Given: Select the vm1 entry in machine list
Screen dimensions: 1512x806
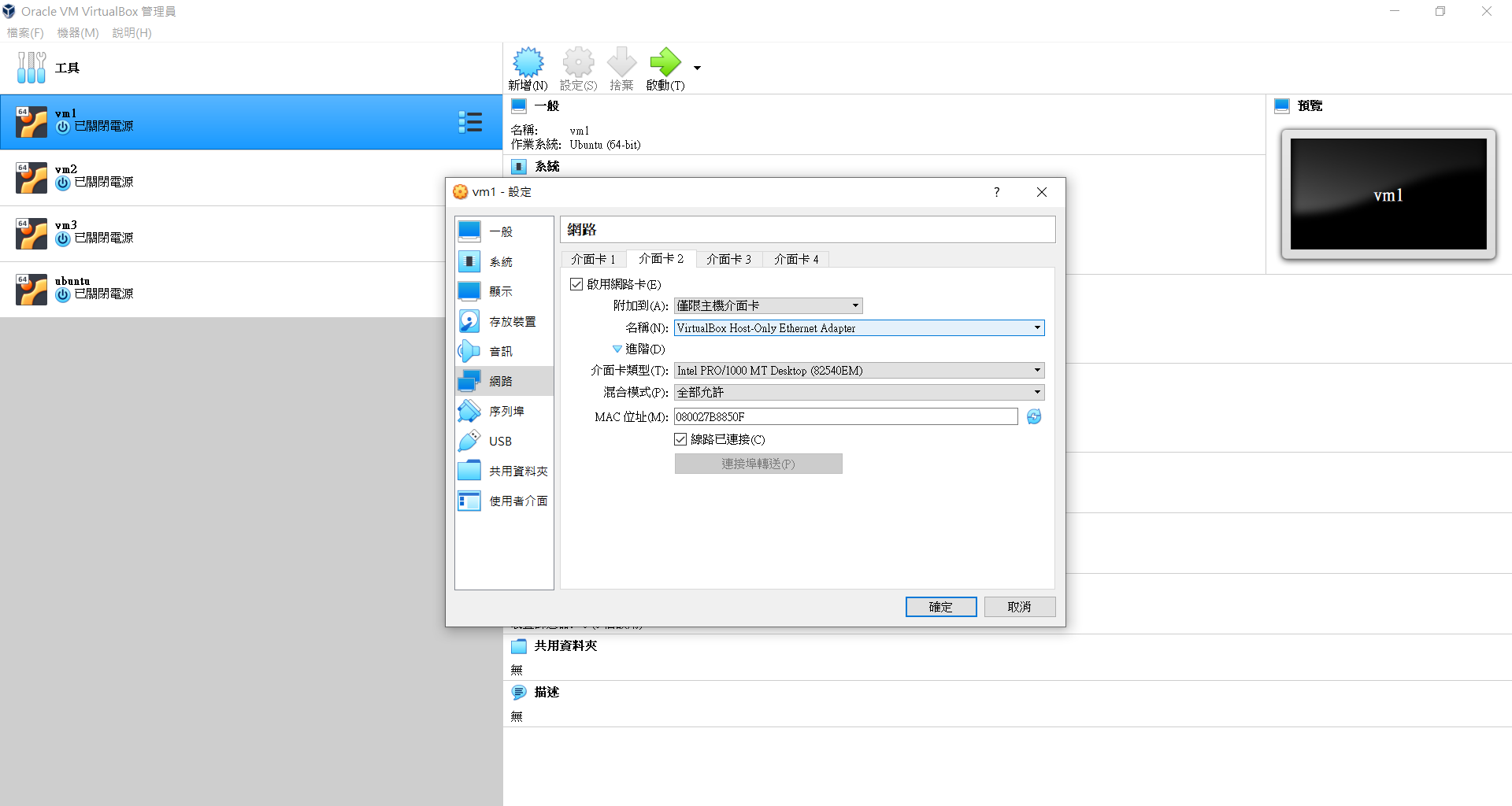Looking at the screenshot, I should point(251,122).
